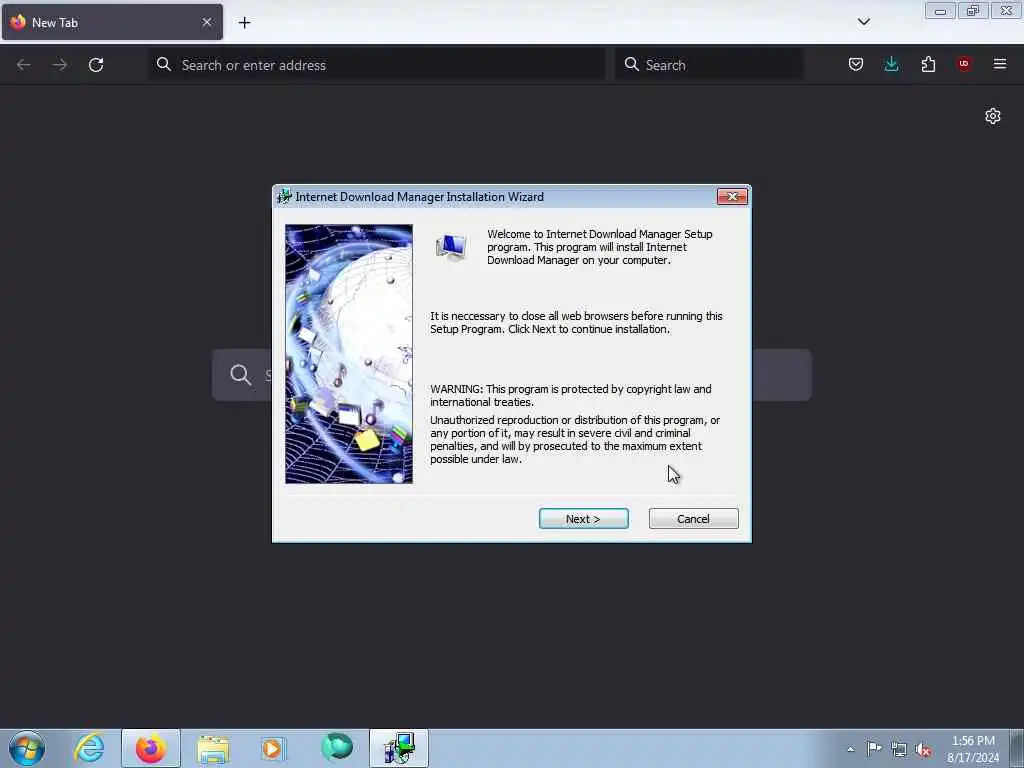This screenshot has height=768, width=1024.
Task: Open the clock showing 1:56 PM
Action: [x=973, y=749]
